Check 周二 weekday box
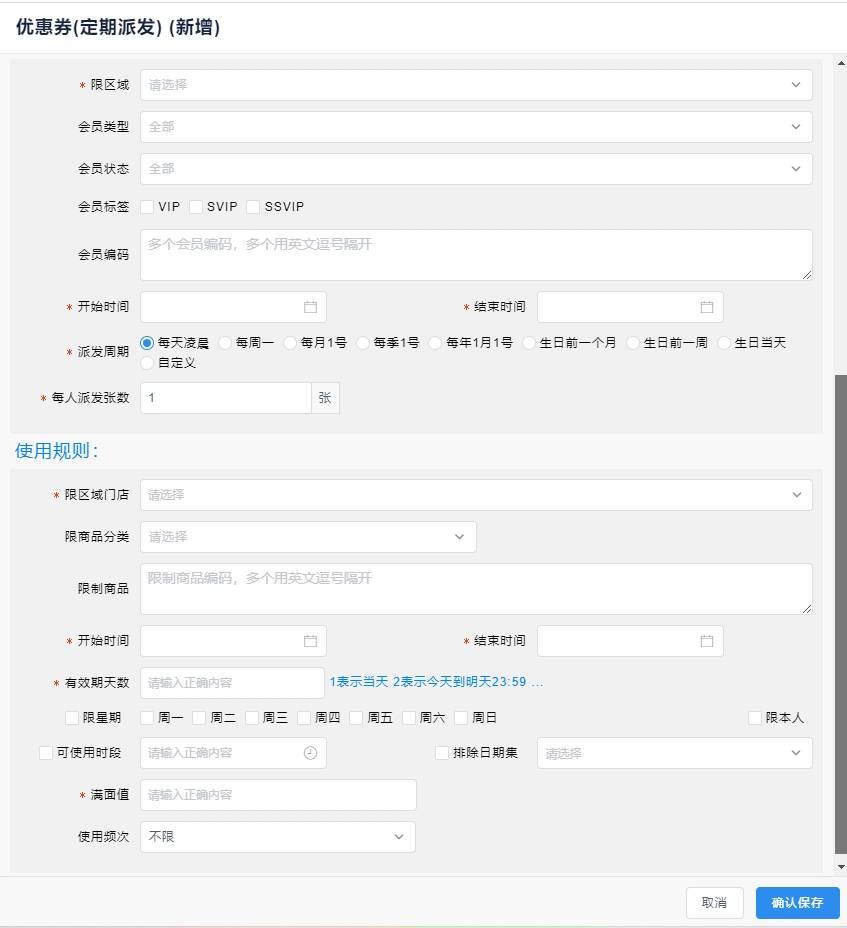 199,718
